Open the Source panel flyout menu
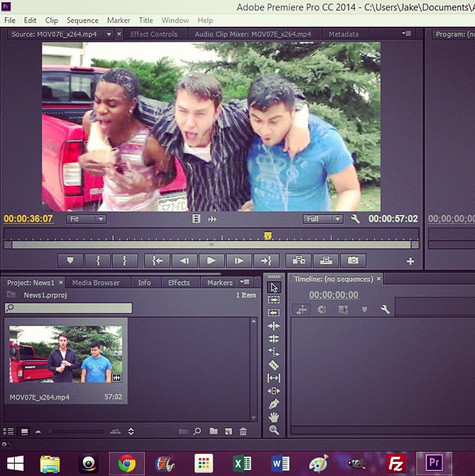Image resolution: width=475 pixels, height=476 pixels. (406, 33)
